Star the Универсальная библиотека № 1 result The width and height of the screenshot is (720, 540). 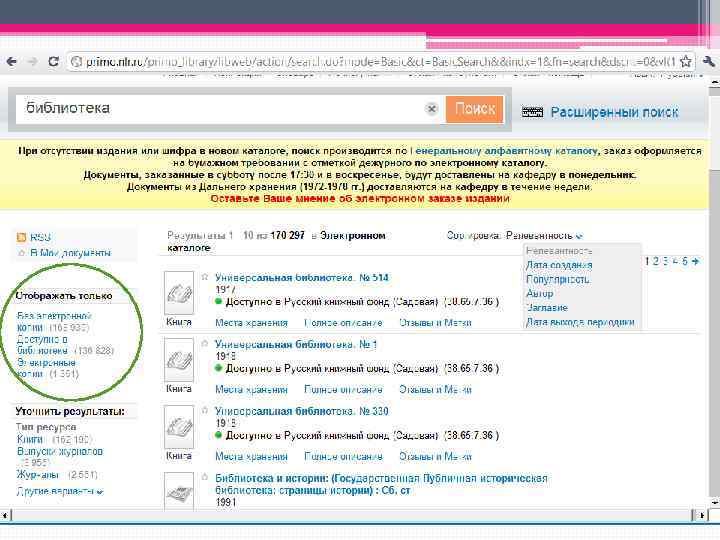pos(205,343)
